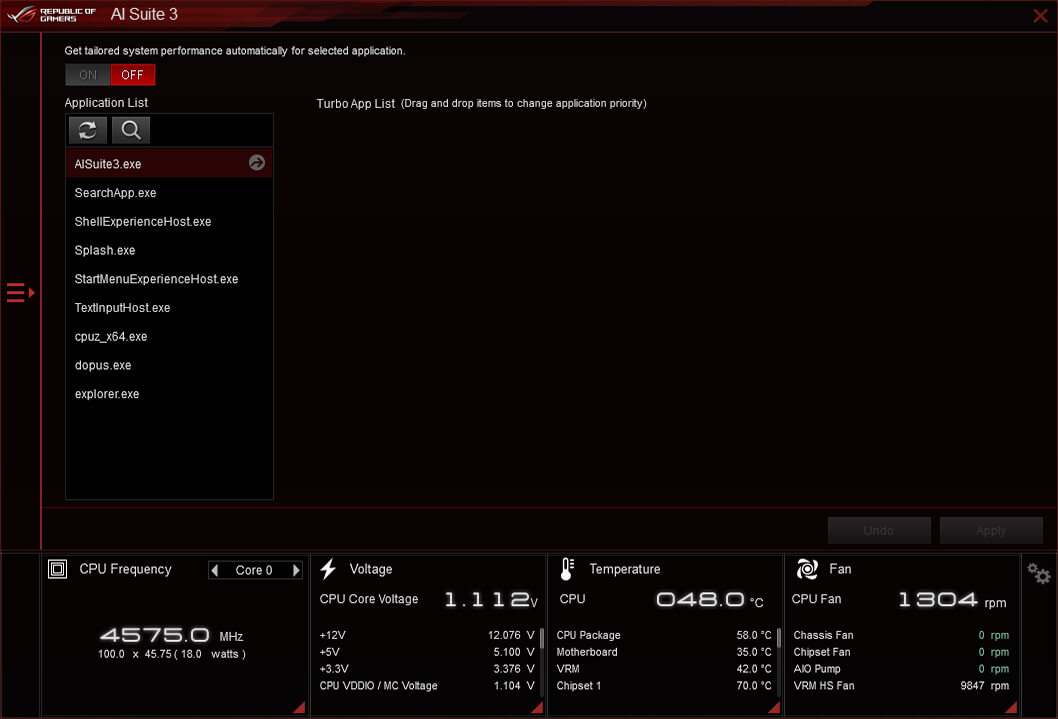Click the CPU Fan 1304 rpm reading
Viewport: 1058px width, 719px height.
953,600
